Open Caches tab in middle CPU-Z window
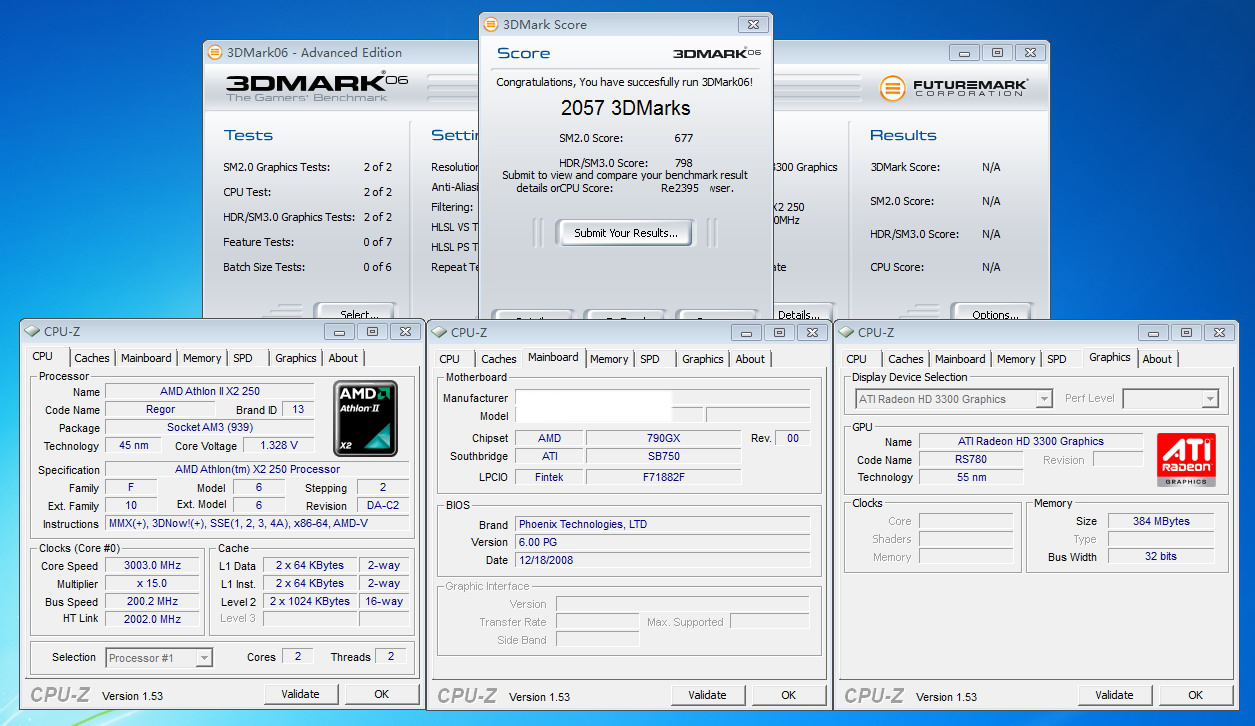Screen dimensions: 1255x726 [x=499, y=359]
